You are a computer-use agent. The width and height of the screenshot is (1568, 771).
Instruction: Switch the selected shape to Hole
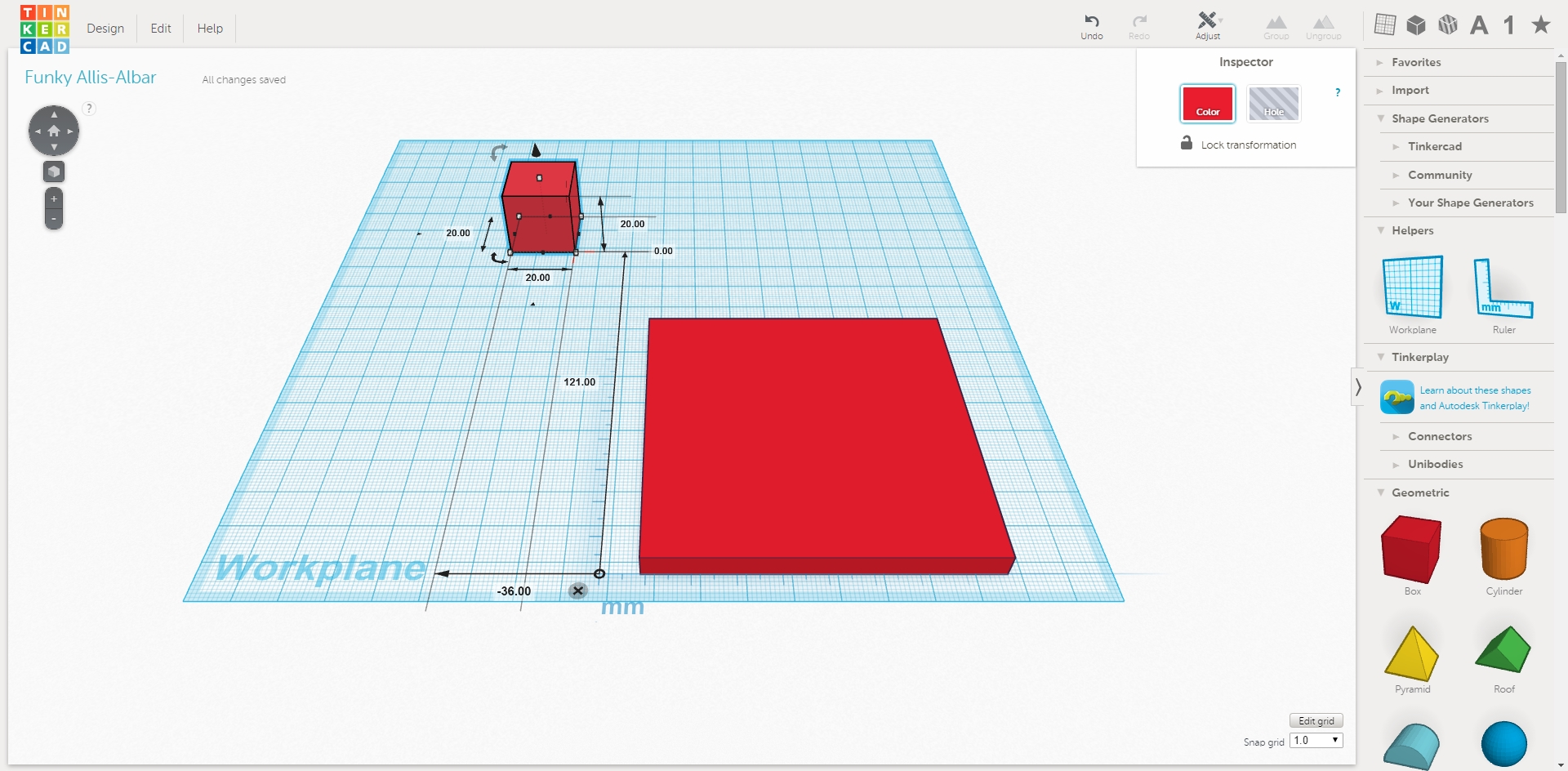tap(1274, 104)
